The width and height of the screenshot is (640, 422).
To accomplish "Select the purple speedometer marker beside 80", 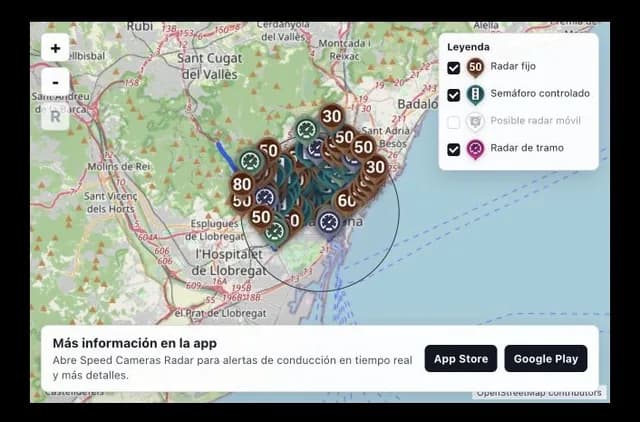I will pyautogui.click(x=266, y=198).
